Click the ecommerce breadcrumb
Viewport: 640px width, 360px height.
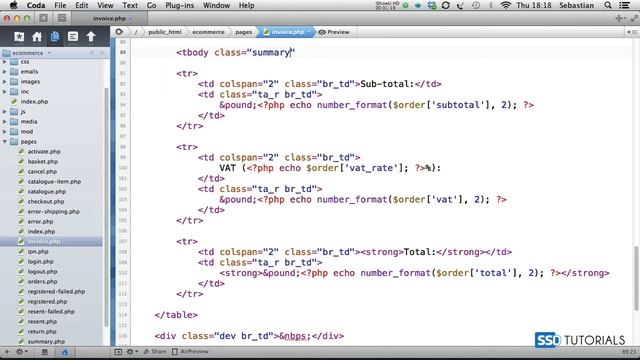208,32
